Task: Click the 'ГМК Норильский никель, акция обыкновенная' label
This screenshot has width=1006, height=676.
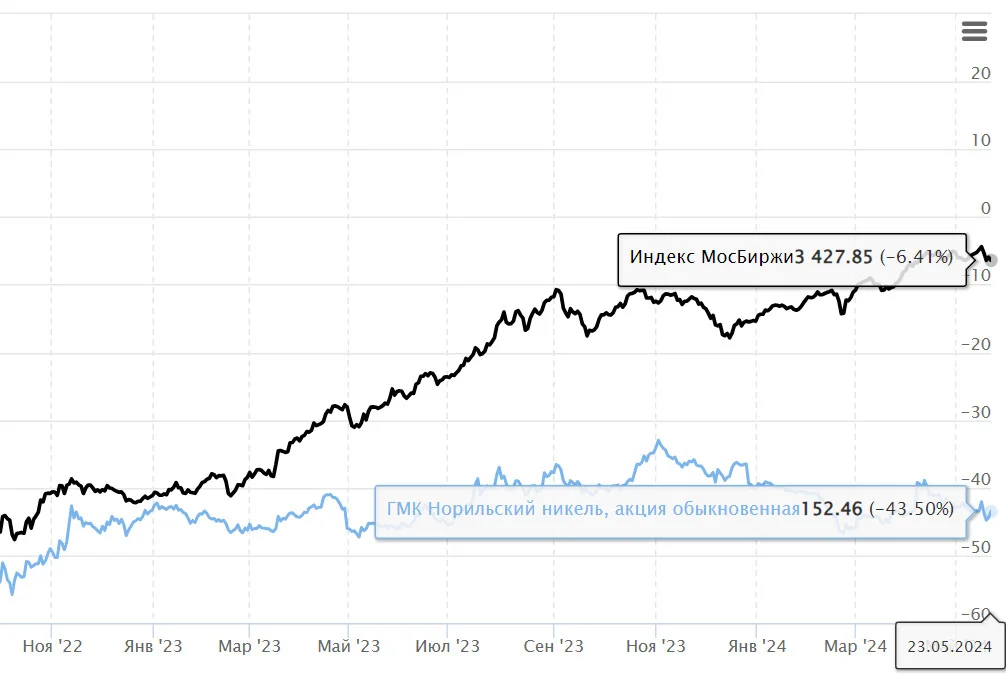Action: [593, 509]
